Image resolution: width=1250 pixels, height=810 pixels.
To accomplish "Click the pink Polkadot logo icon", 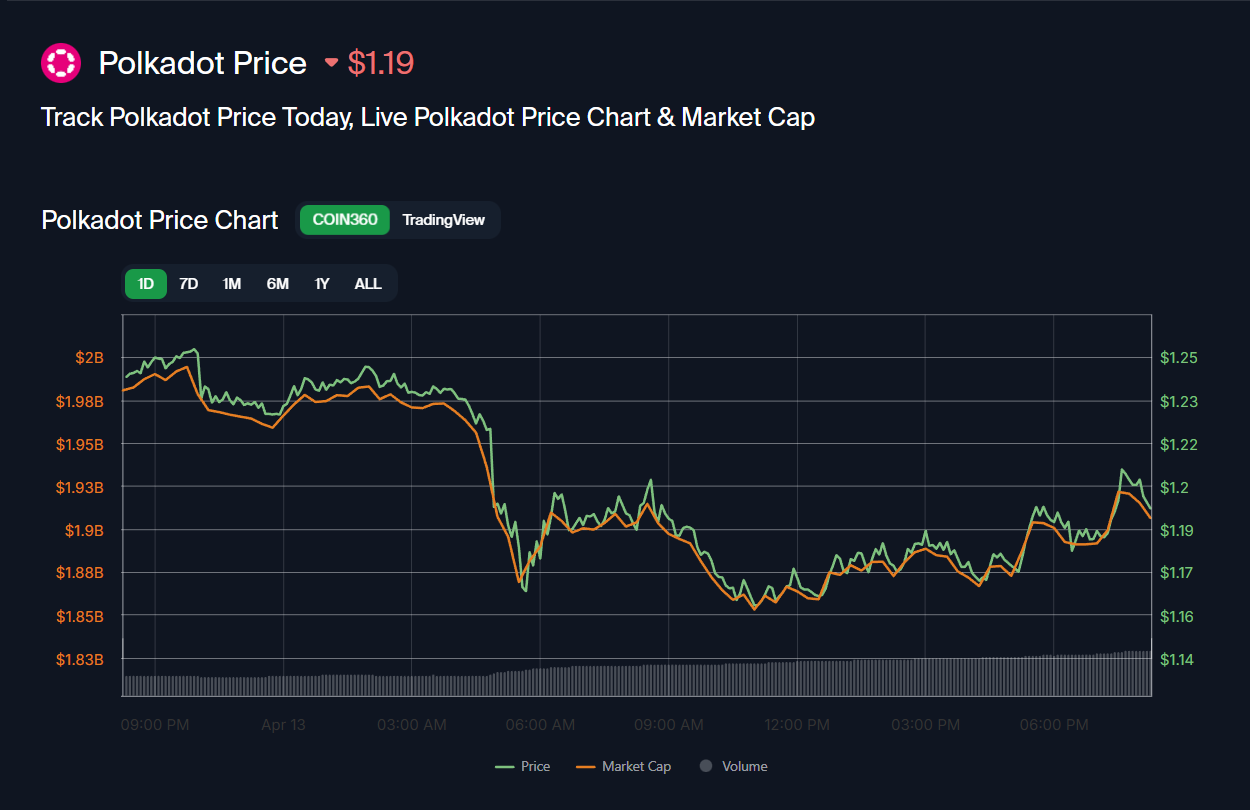I will (60, 63).
